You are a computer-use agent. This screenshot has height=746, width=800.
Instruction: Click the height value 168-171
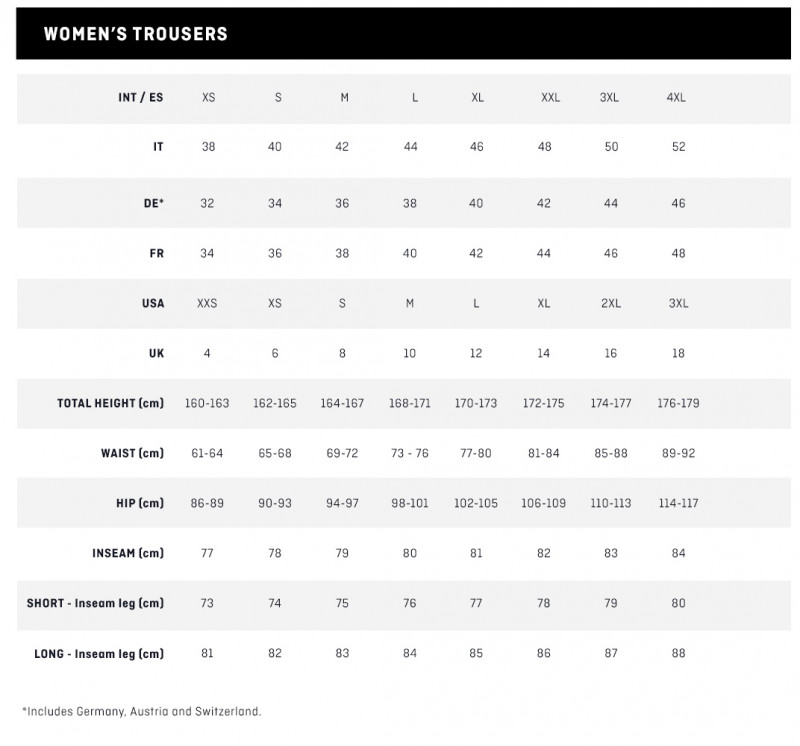409,403
